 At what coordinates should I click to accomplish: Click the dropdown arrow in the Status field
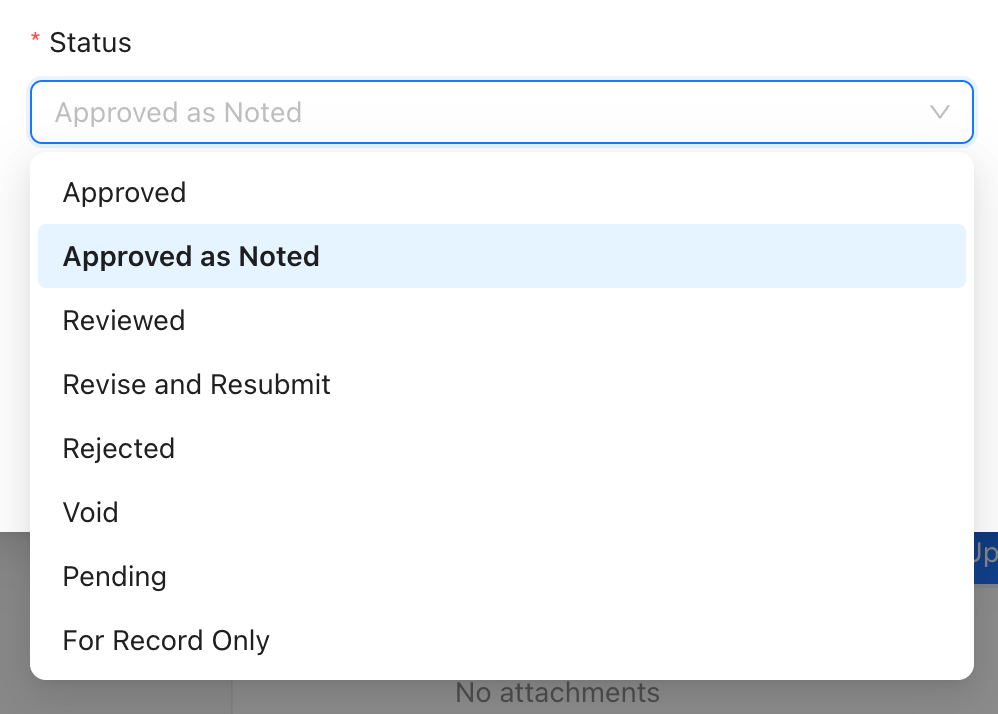pyautogui.click(x=939, y=112)
